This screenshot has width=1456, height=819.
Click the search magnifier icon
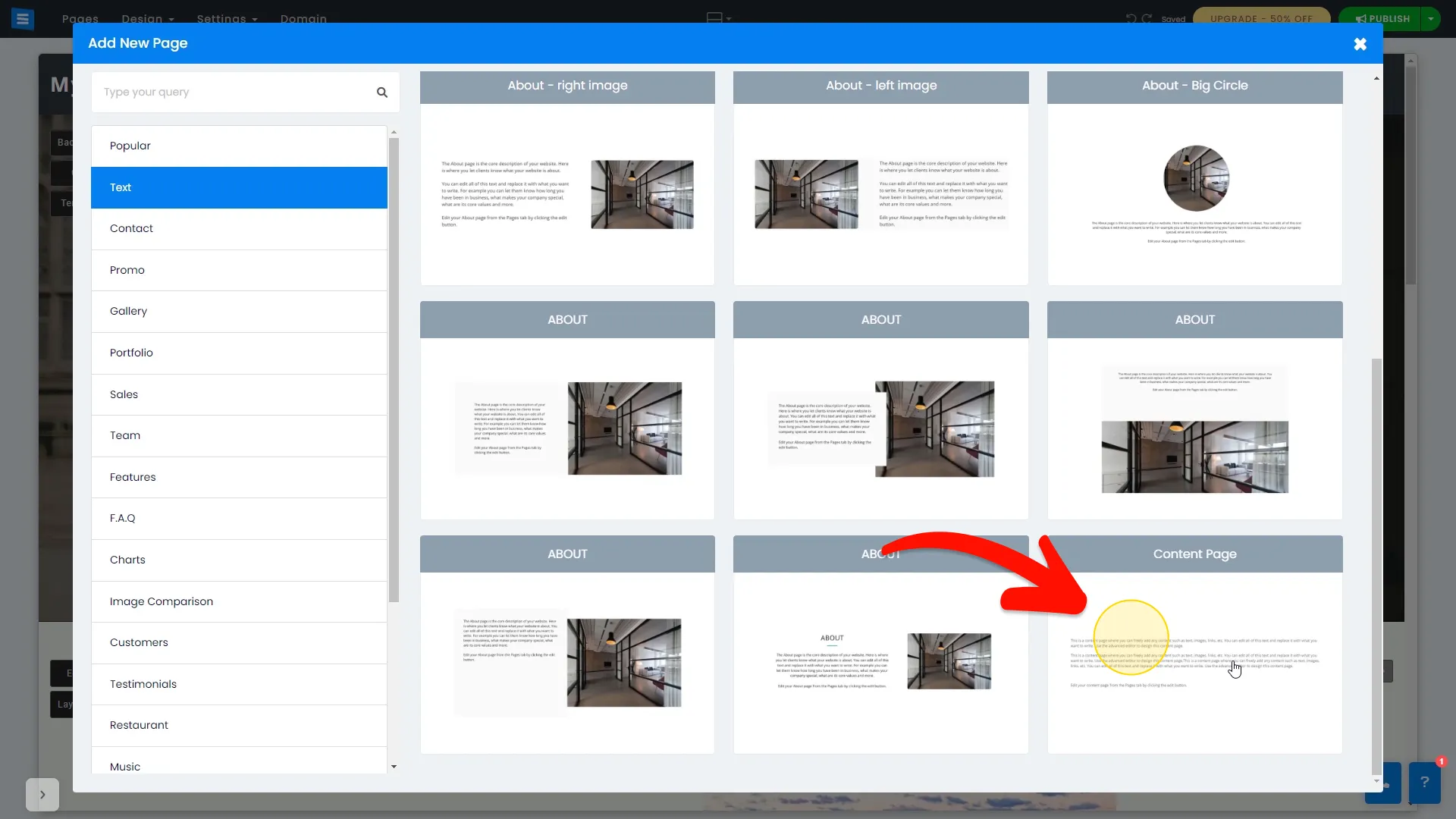(382, 93)
